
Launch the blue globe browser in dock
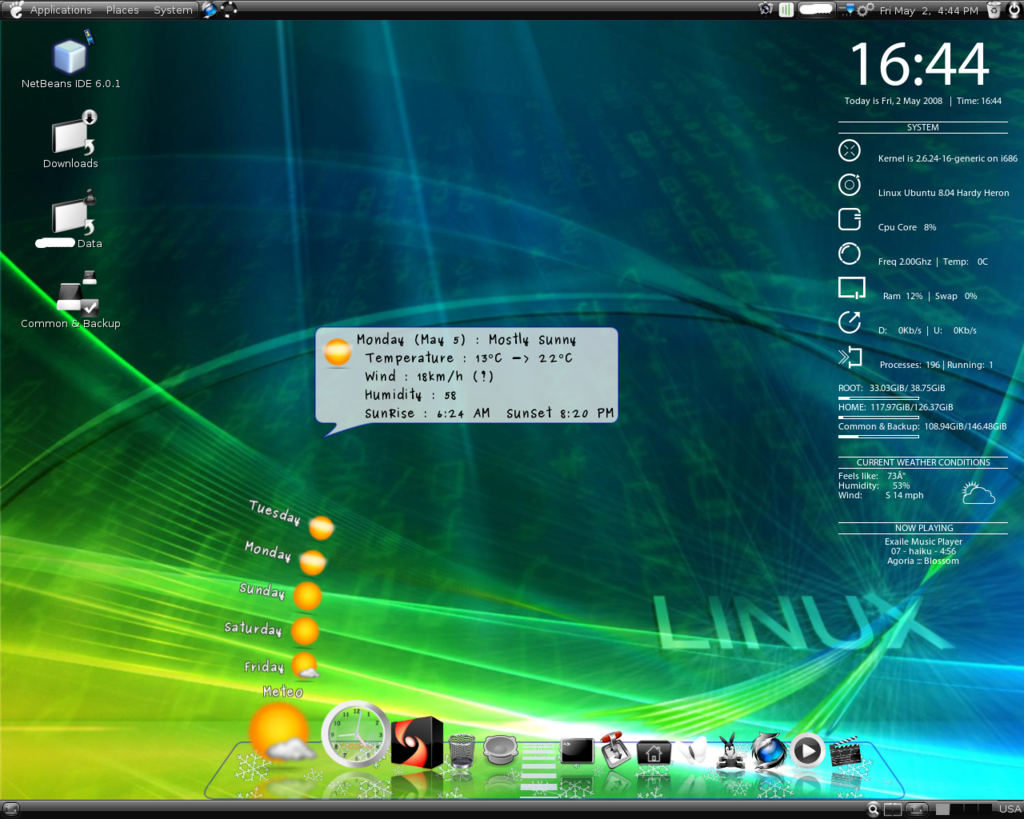click(768, 750)
